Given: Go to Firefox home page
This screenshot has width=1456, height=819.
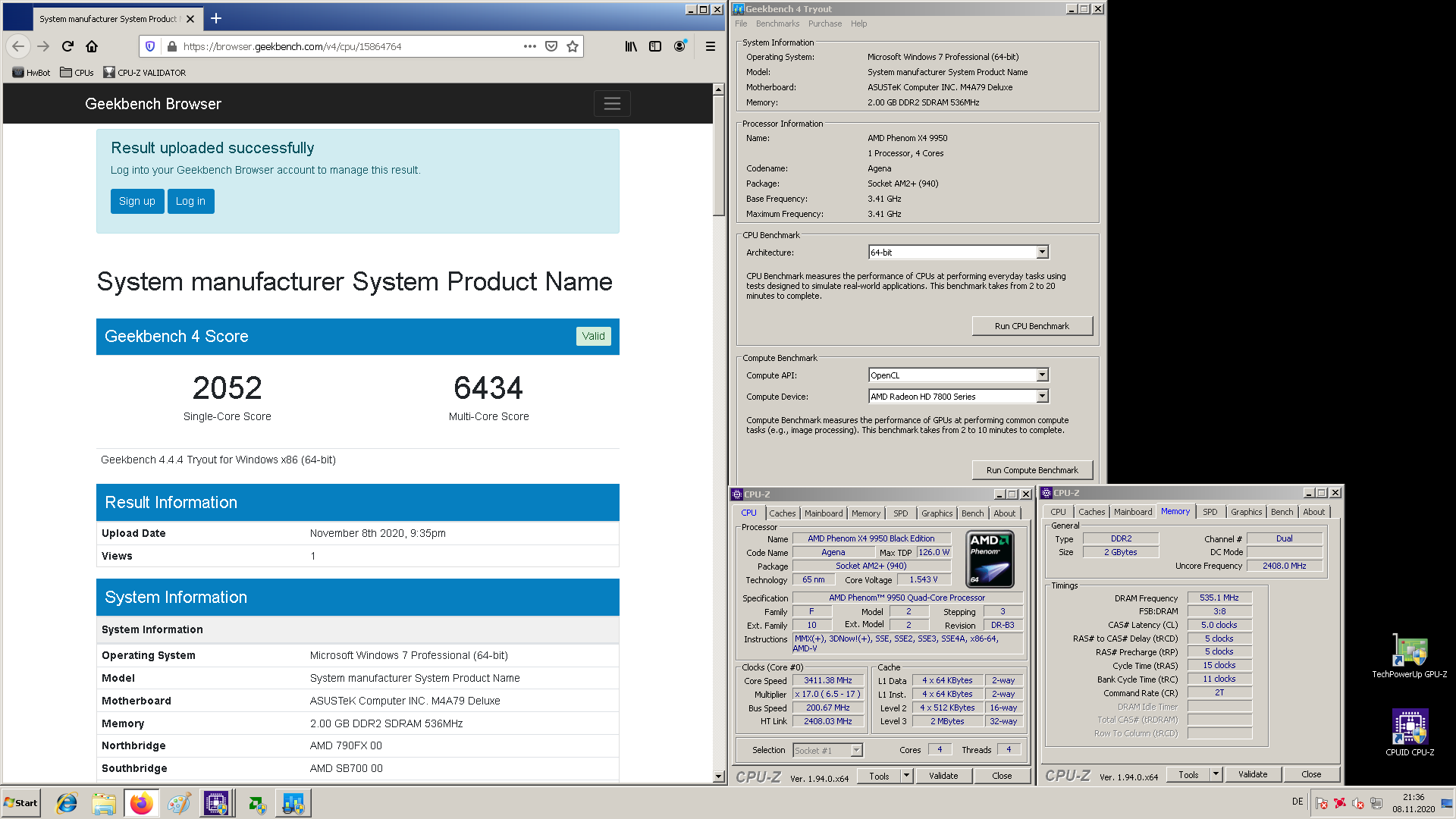Looking at the screenshot, I should point(92,46).
